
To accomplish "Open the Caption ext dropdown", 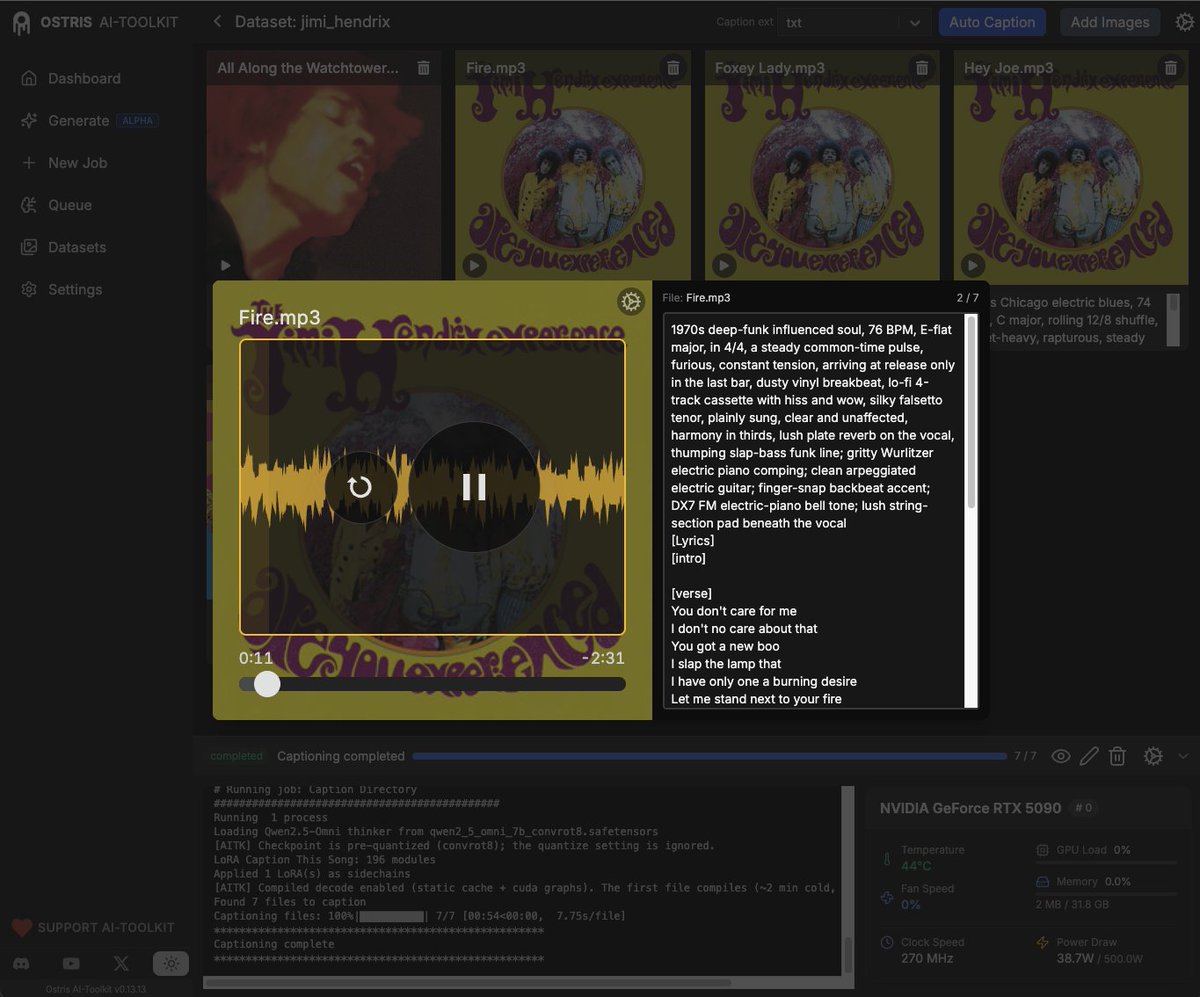I will coord(856,22).
